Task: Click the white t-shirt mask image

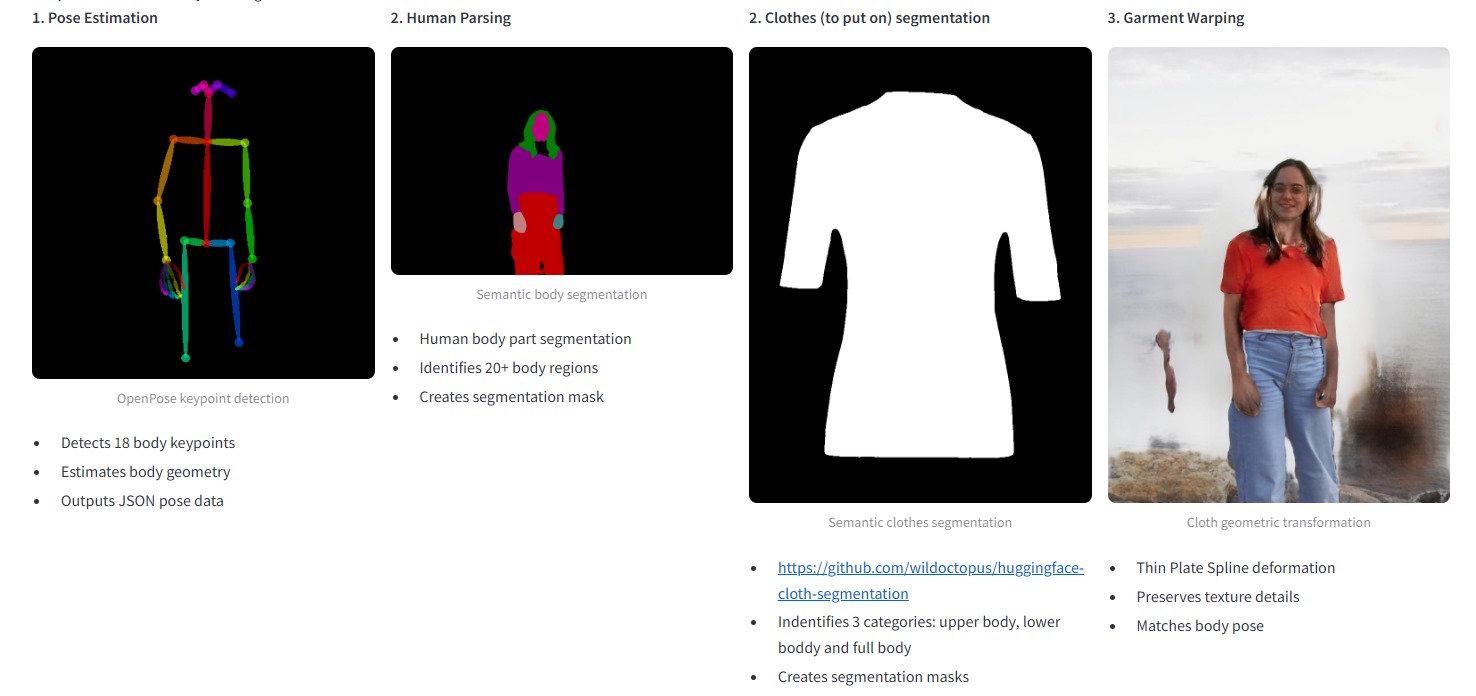Action: pos(920,275)
